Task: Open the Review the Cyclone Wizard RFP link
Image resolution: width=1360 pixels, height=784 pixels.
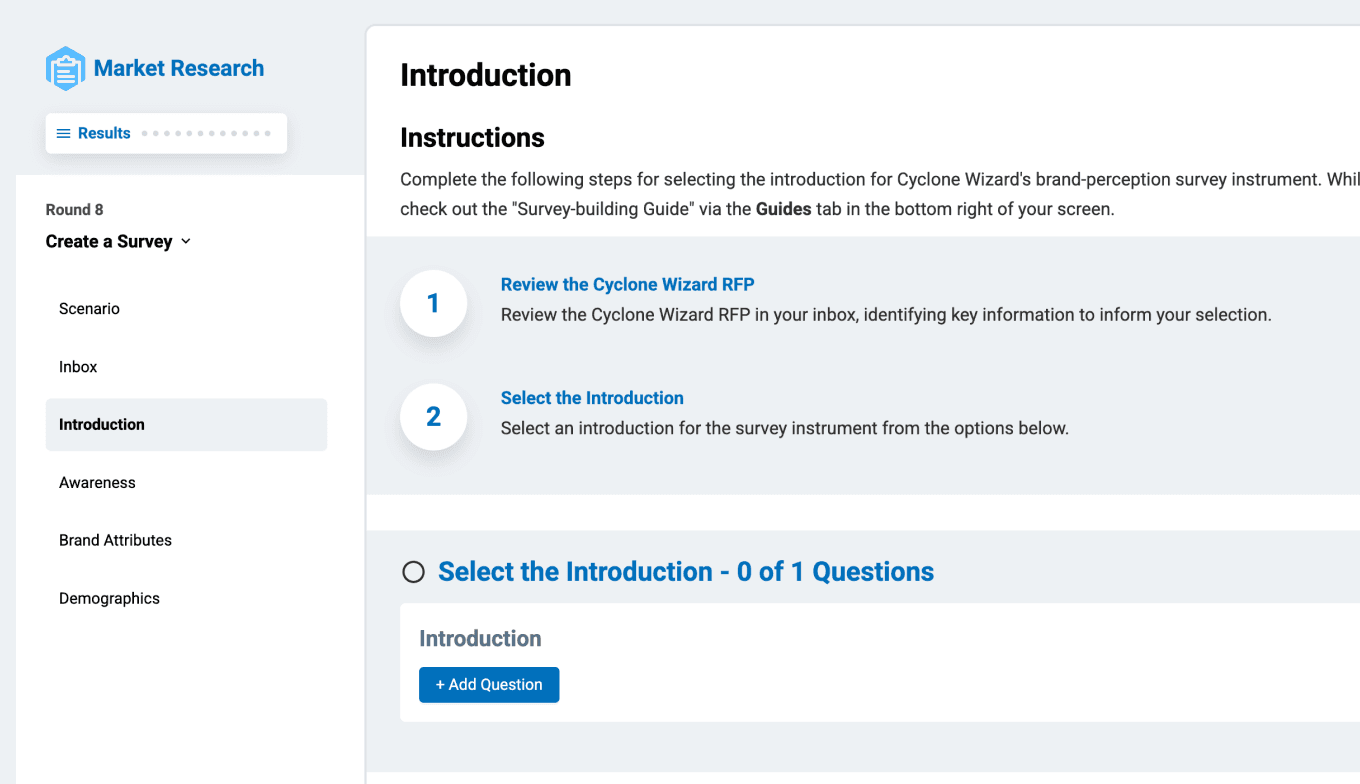Action: pyautogui.click(x=627, y=284)
